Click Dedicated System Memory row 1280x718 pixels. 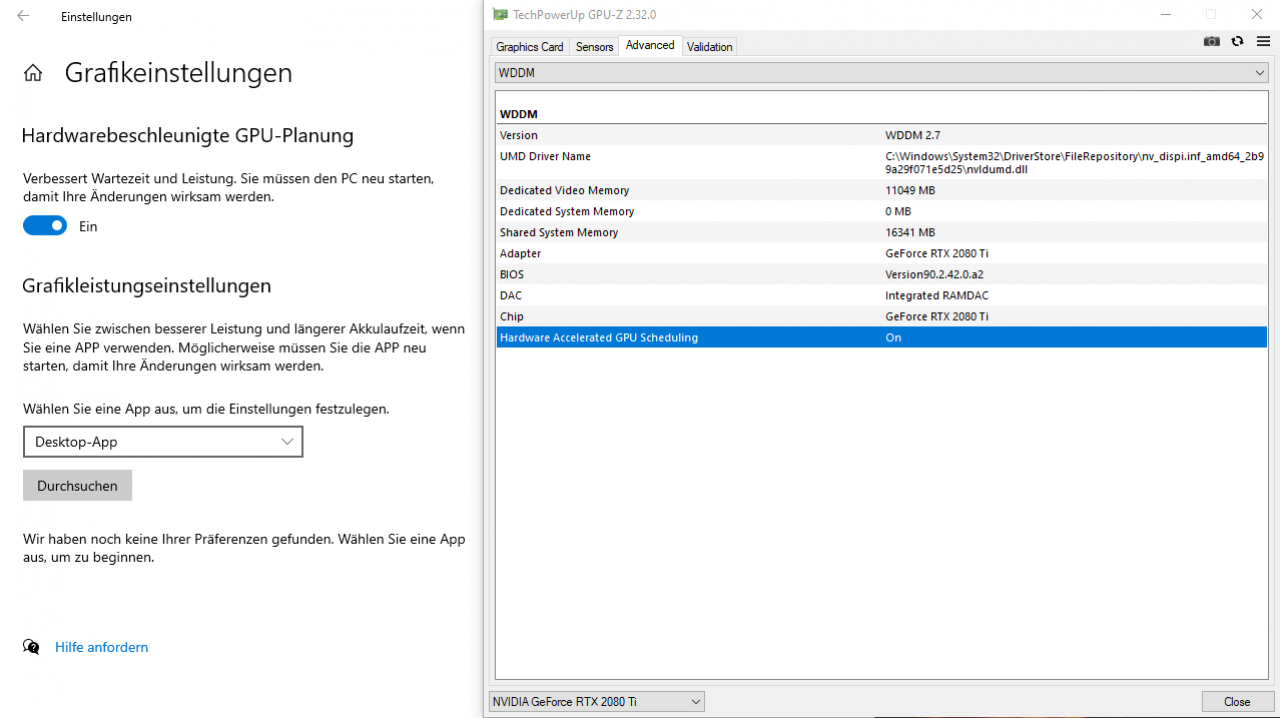881,211
